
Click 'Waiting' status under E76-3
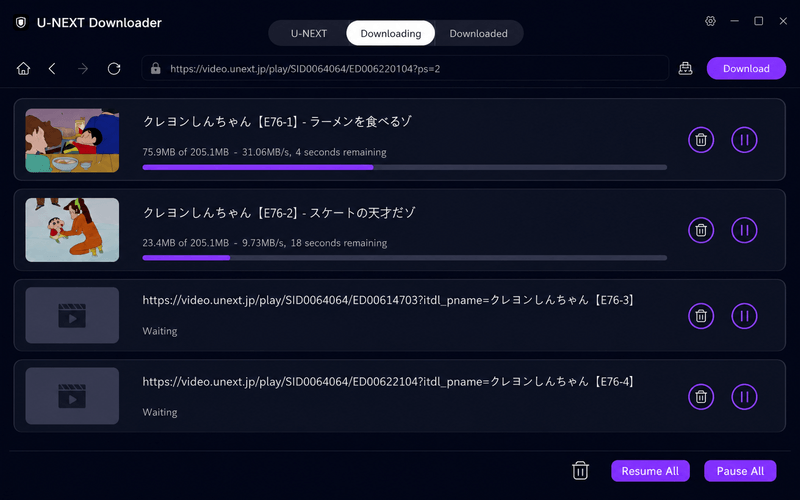tap(160, 331)
